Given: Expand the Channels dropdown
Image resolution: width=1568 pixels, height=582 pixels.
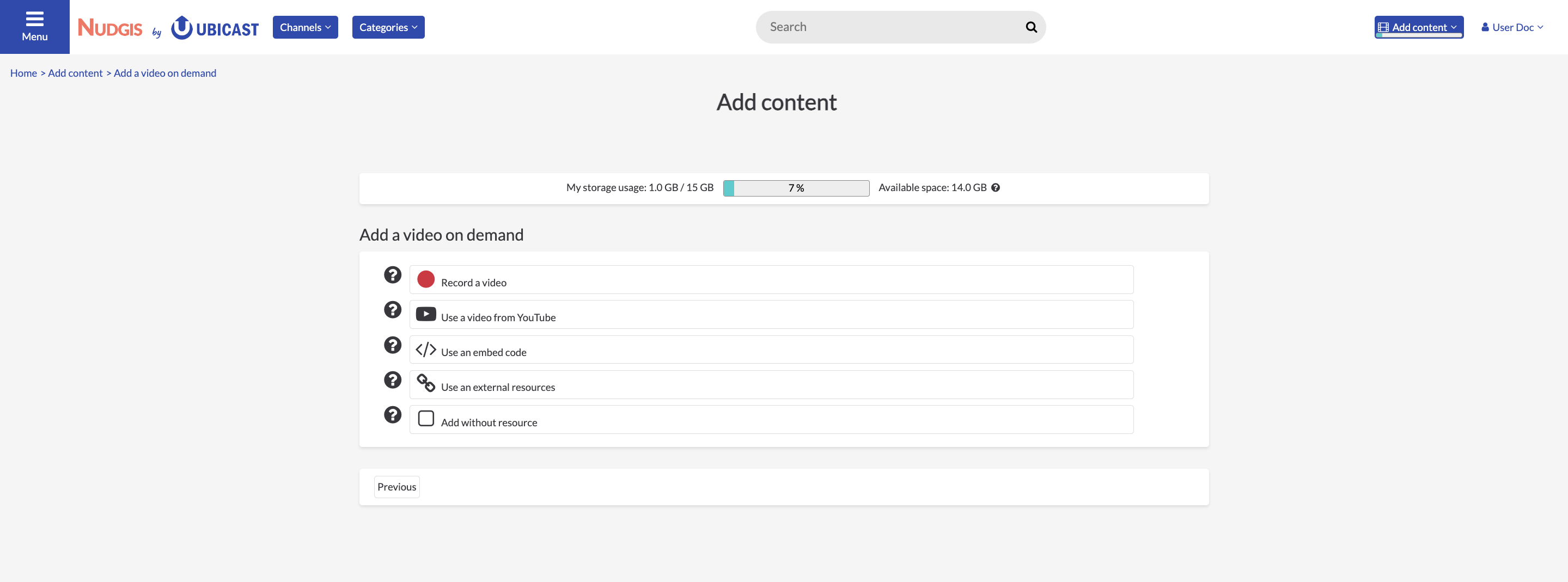Looking at the screenshot, I should pyautogui.click(x=306, y=27).
